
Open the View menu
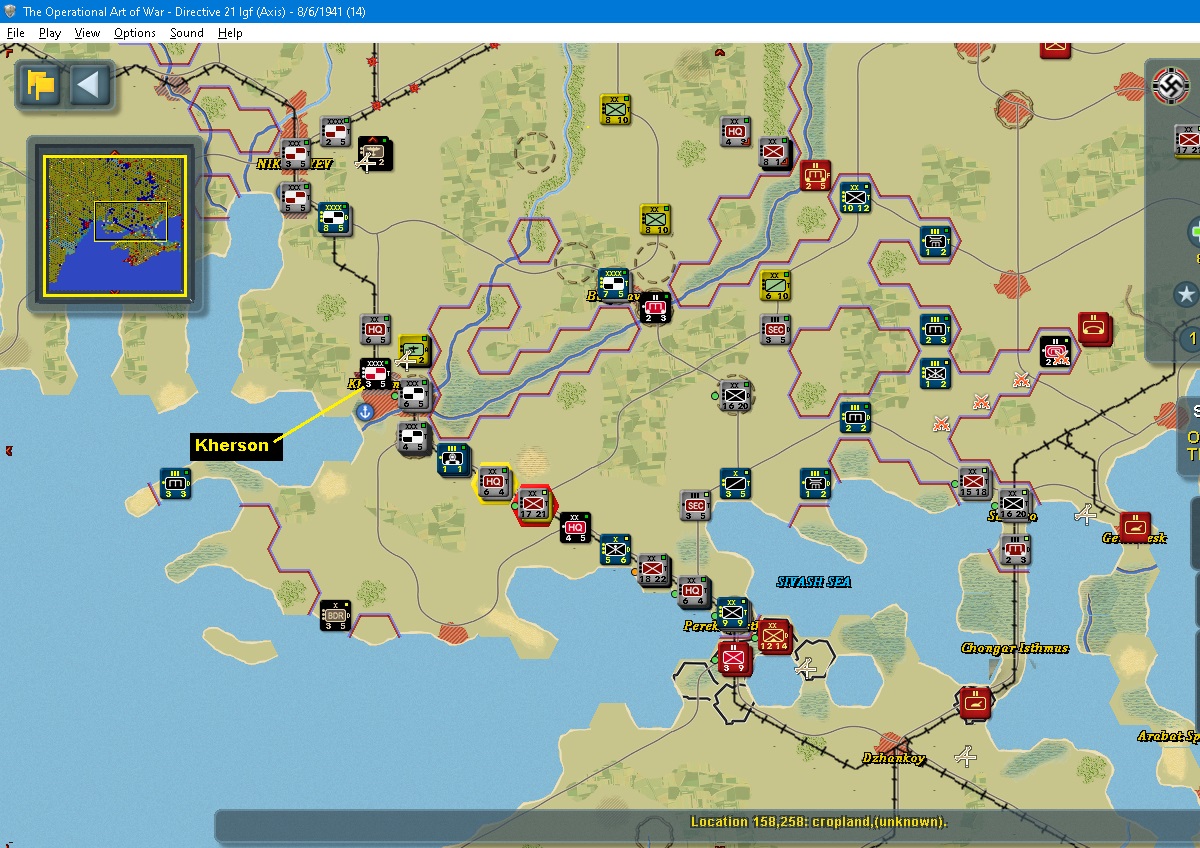88,33
